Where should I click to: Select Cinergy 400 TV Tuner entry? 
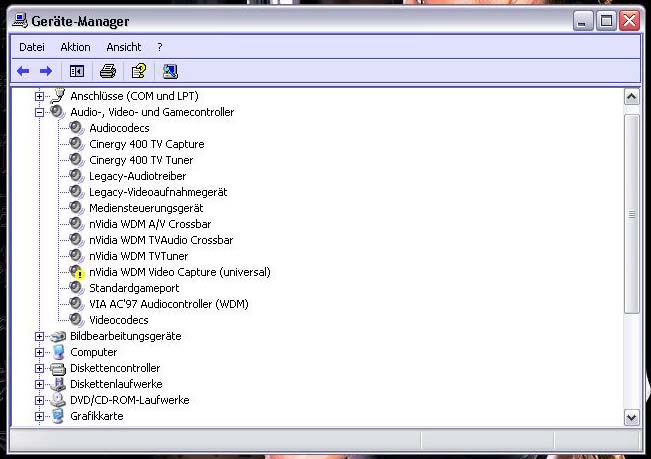[x=141, y=160]
